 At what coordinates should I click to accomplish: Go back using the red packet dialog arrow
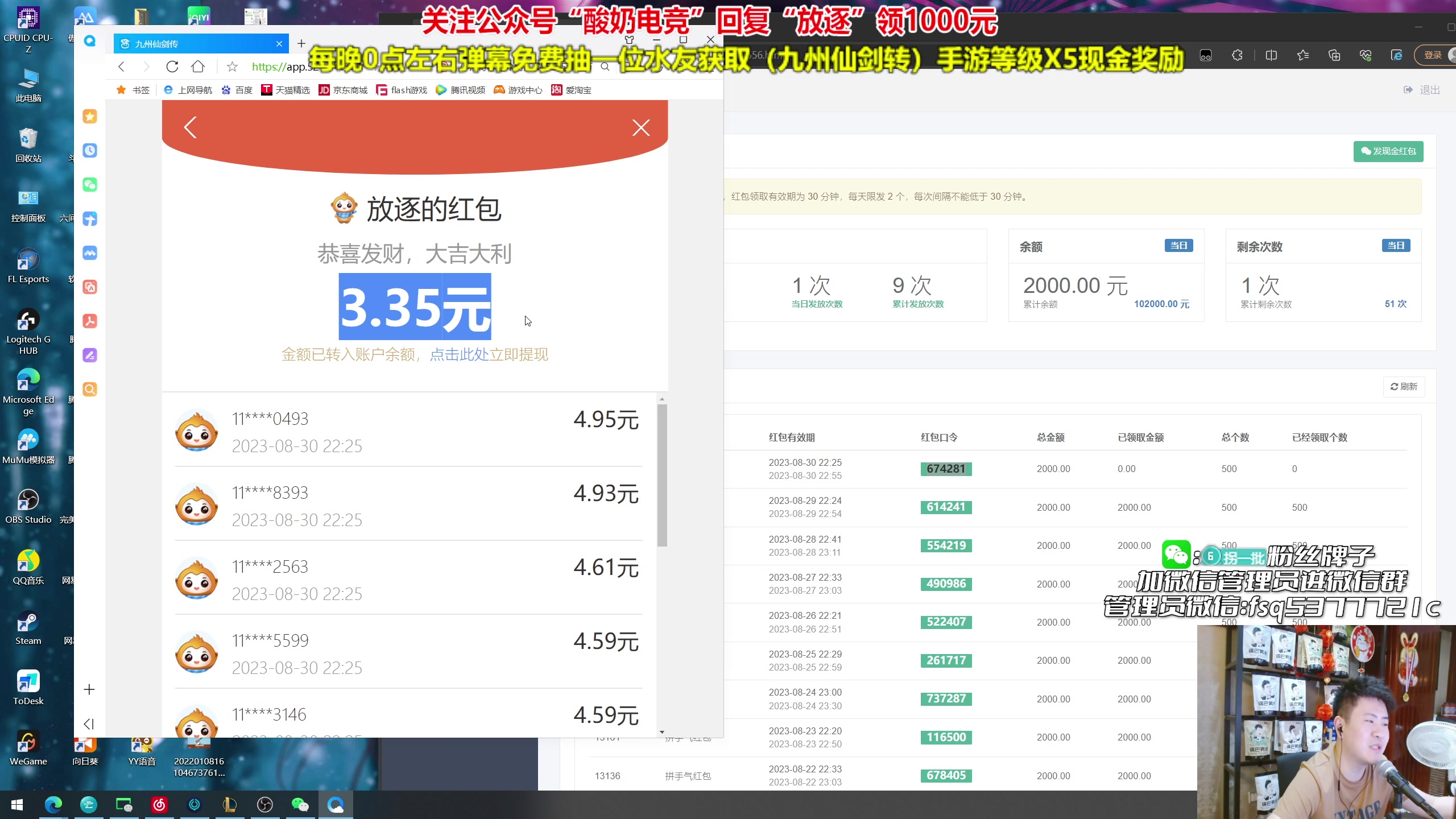[x=191, y=127]
